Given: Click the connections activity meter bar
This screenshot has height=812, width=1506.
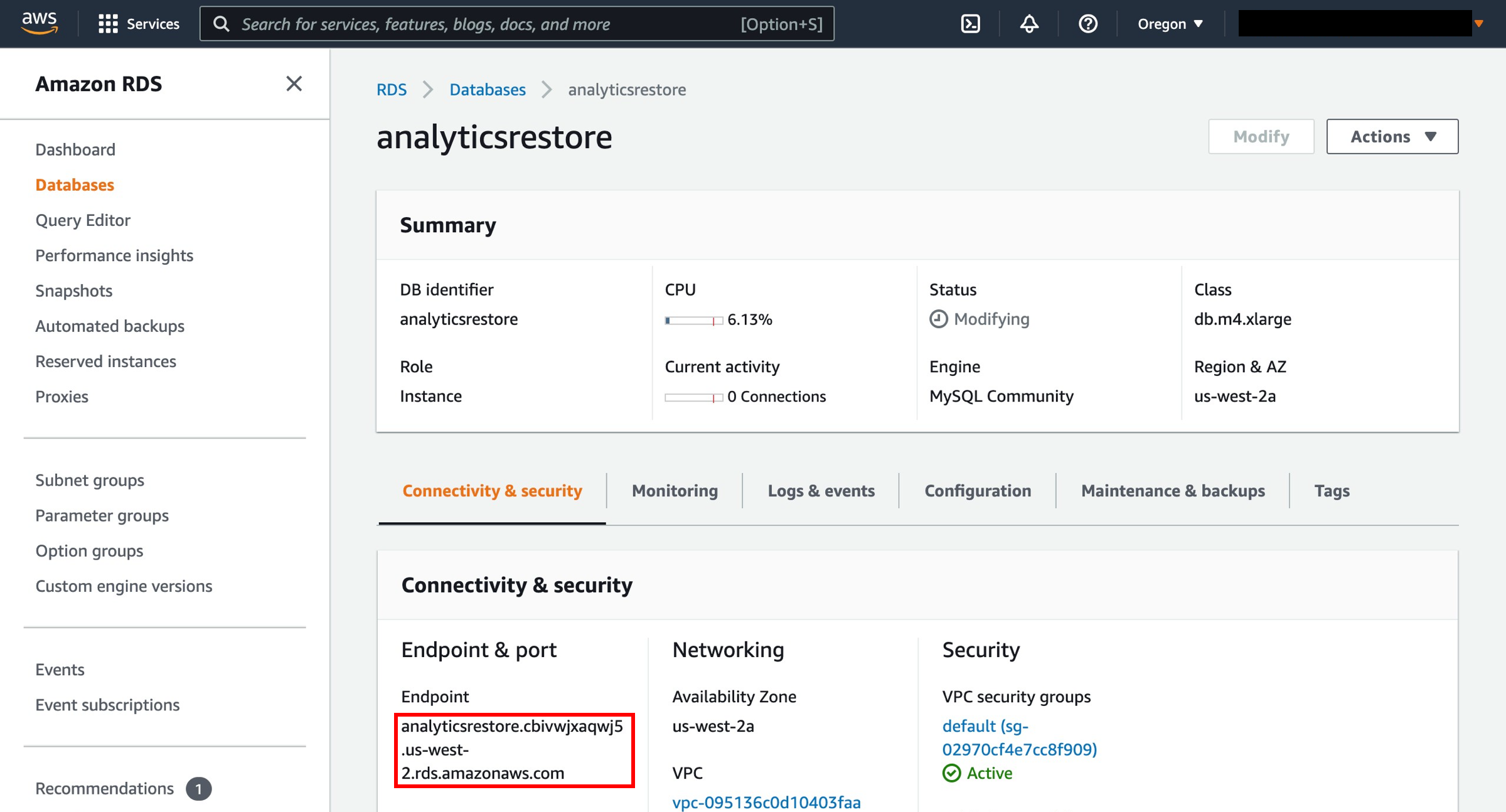Looking at the screenshot, I should pos(693,397).
